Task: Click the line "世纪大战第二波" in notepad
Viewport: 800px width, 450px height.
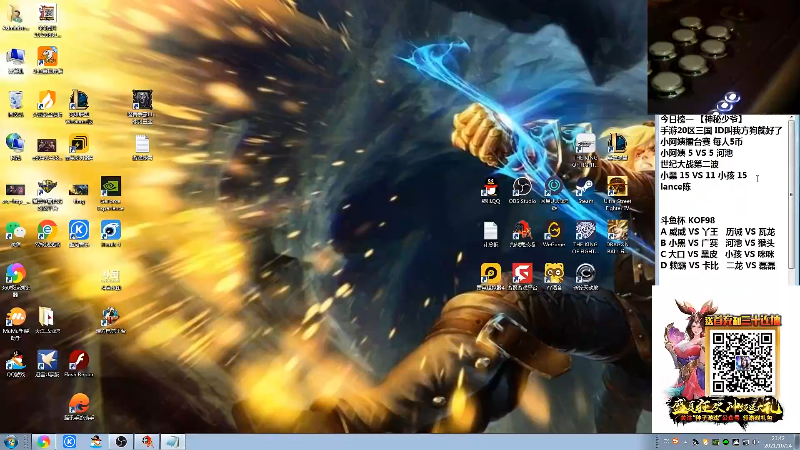Action: 689,164
